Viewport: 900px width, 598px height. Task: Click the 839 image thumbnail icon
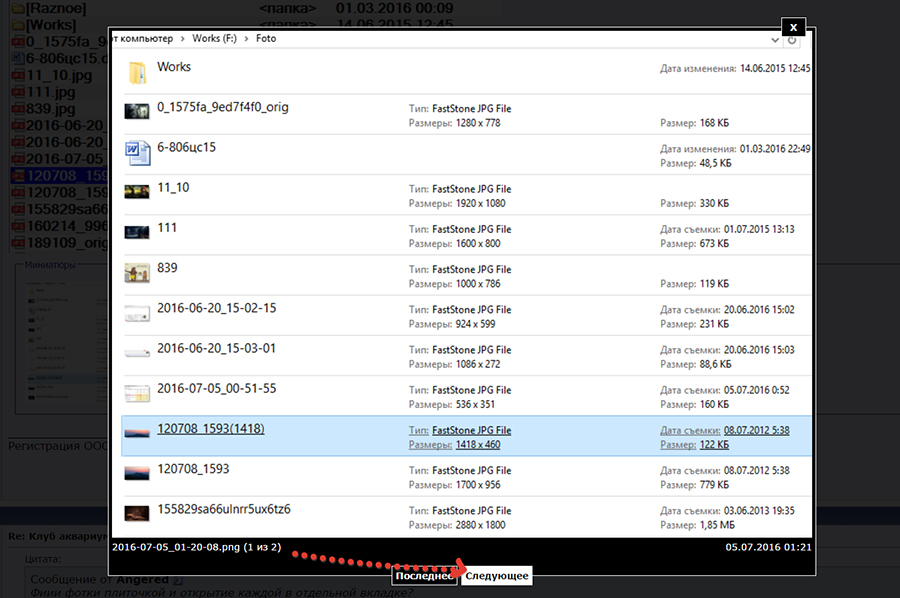pyautogui.click(x=137, y=273)
